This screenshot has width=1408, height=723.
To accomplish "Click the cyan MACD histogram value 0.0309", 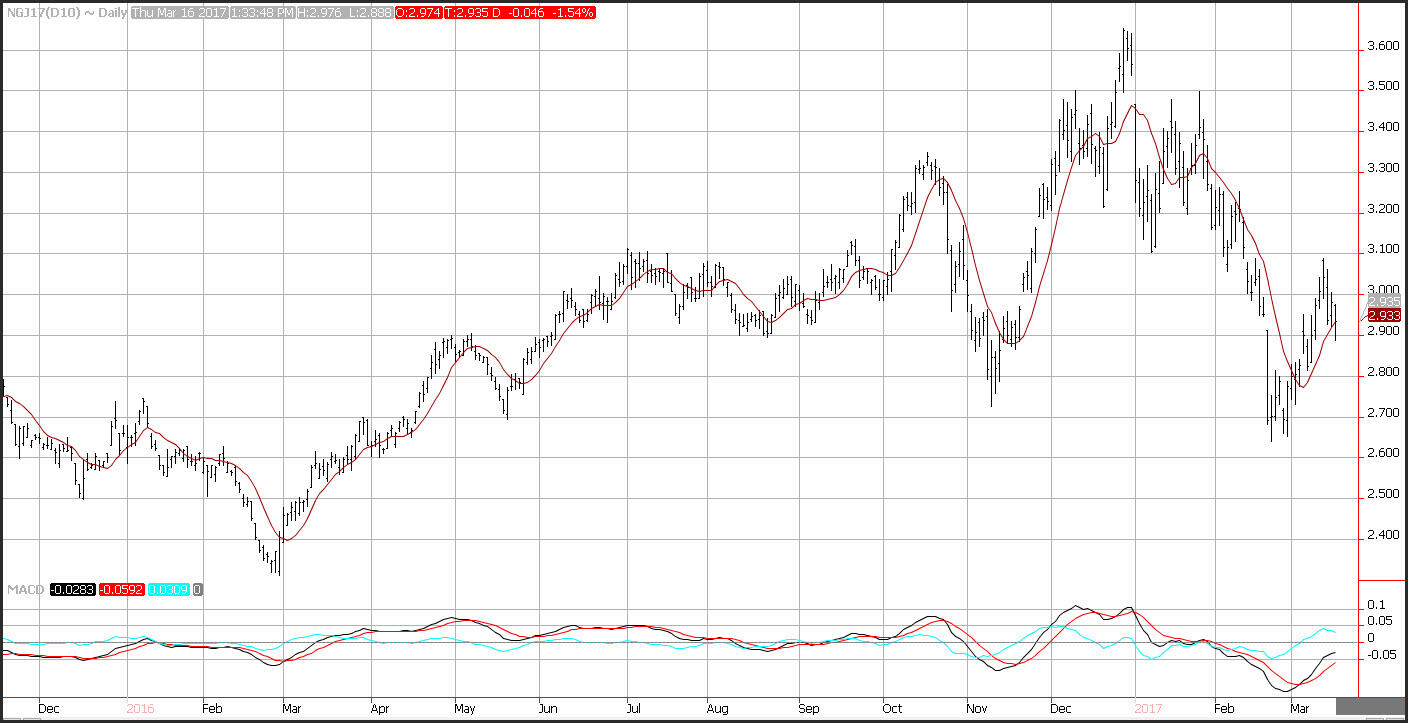I will [x=168, y=589].
